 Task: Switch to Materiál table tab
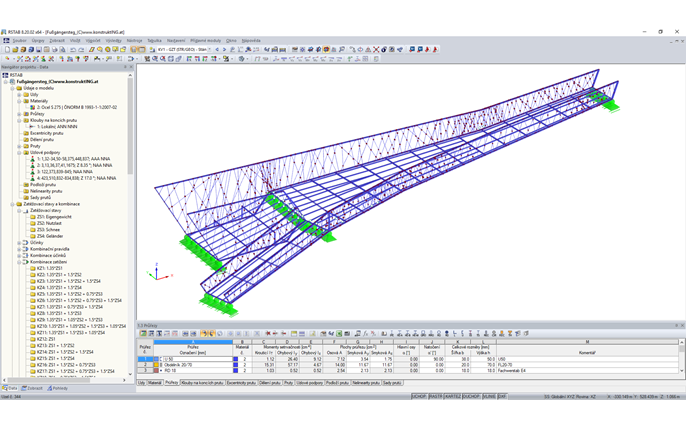click(x=154, y=383)
